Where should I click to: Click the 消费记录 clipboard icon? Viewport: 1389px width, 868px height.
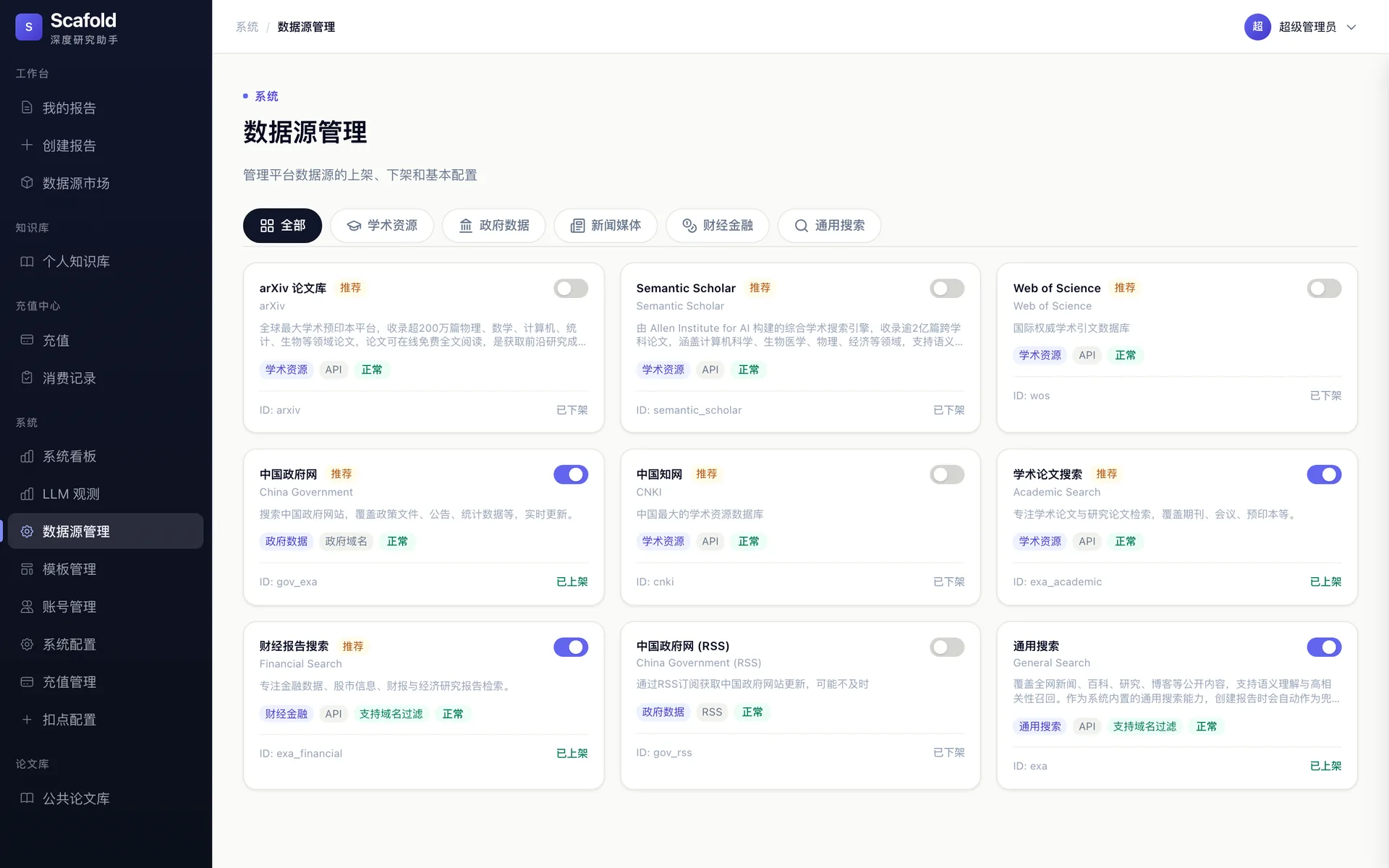(x=27, y=378)
